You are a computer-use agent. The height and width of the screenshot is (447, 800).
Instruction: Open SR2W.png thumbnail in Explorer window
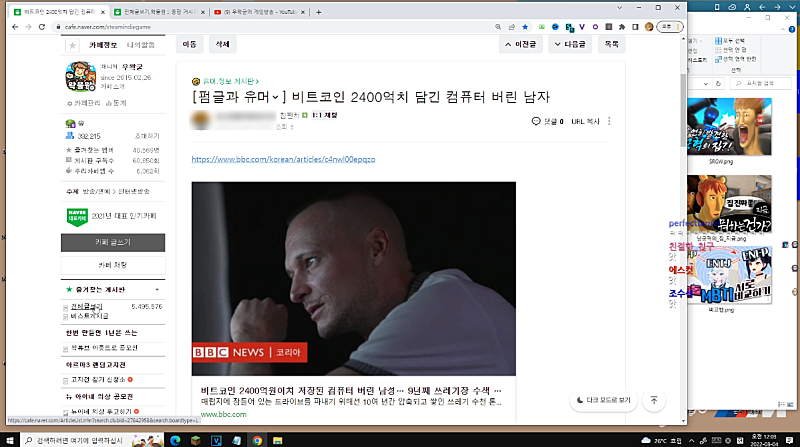(x=729, y=127)
